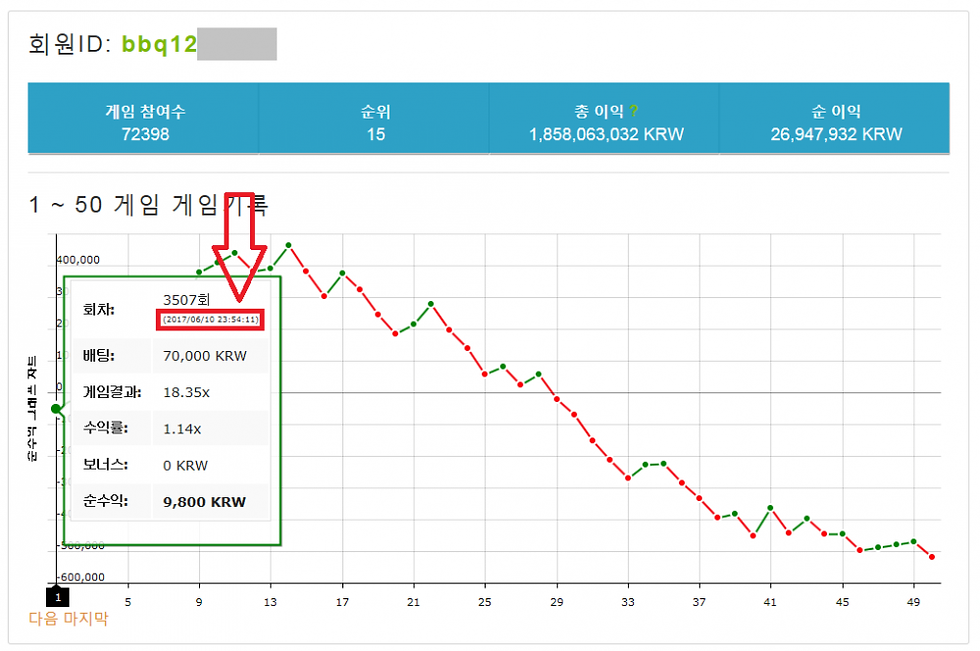Viewport: 980px width, 651px height.
Task: Click the 게임 참여수 header label
Action: click(x=145, y=111)
